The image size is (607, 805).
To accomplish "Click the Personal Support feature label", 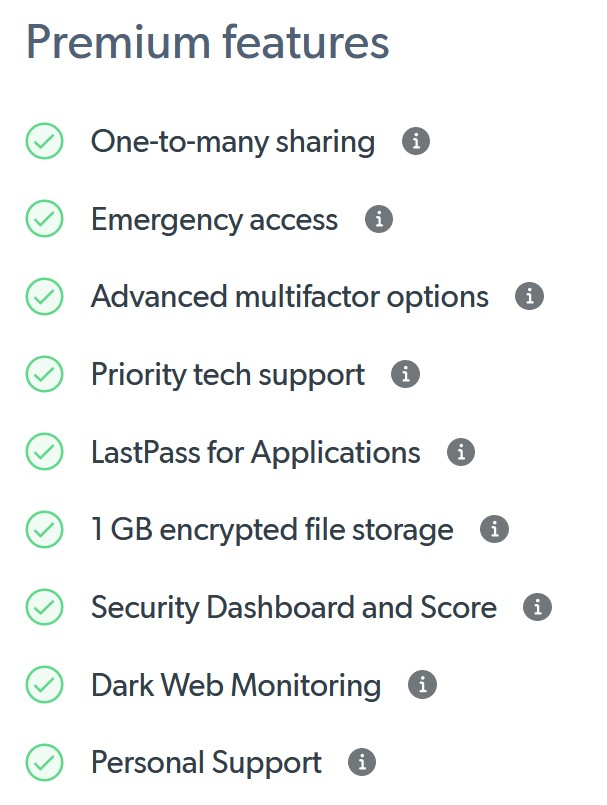I will pyautogui.click(x=206, y=763).
